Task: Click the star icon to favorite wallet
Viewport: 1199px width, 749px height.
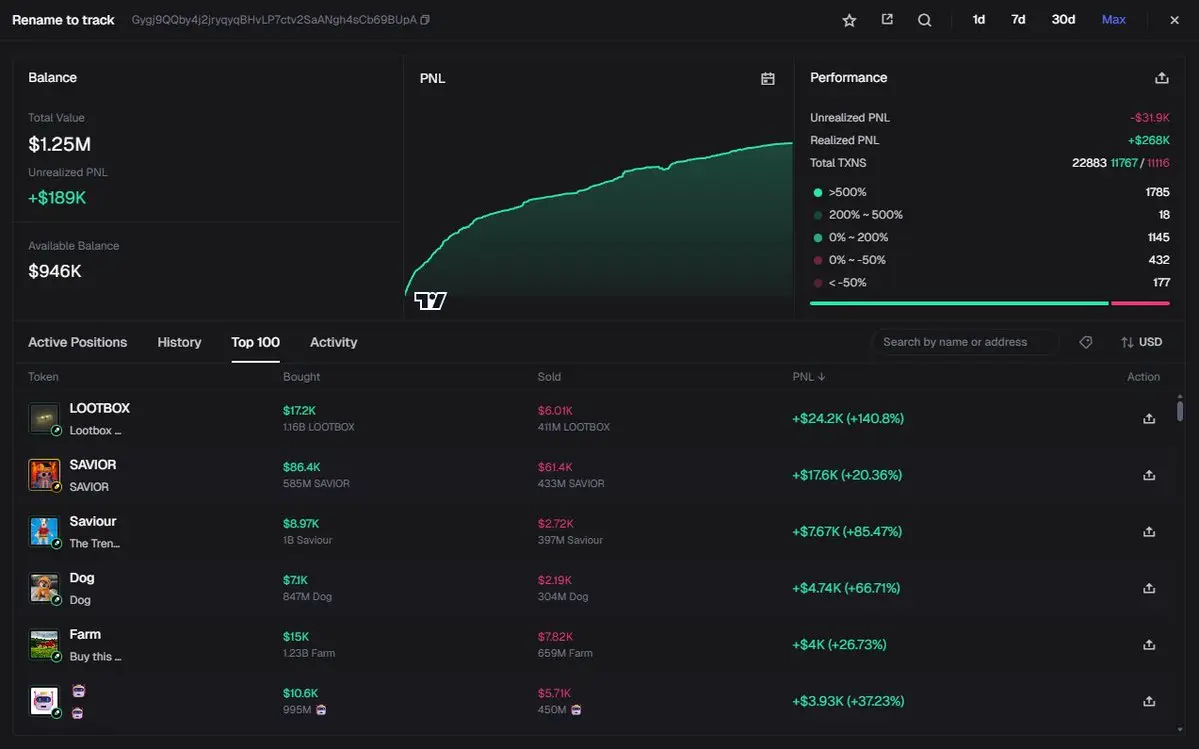Action: (x=849, y=20)
